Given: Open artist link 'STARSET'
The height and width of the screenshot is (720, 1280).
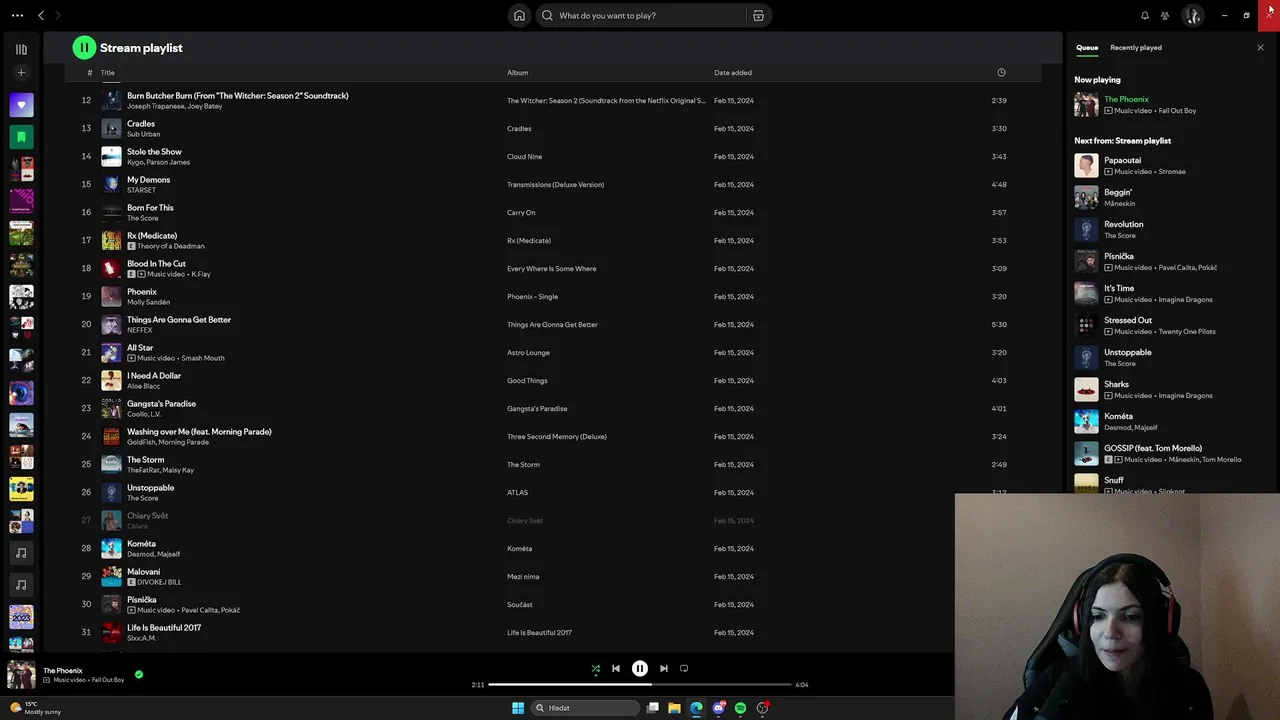Looking at the screenshot, I should 141,190.
